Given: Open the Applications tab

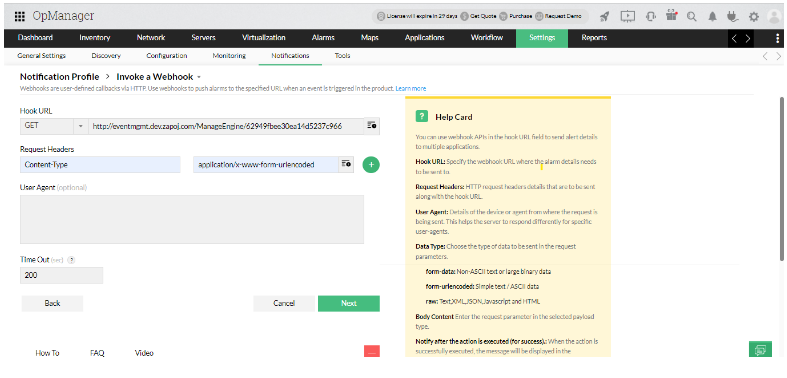Looking at the screenshot, I should coord(425,38).
